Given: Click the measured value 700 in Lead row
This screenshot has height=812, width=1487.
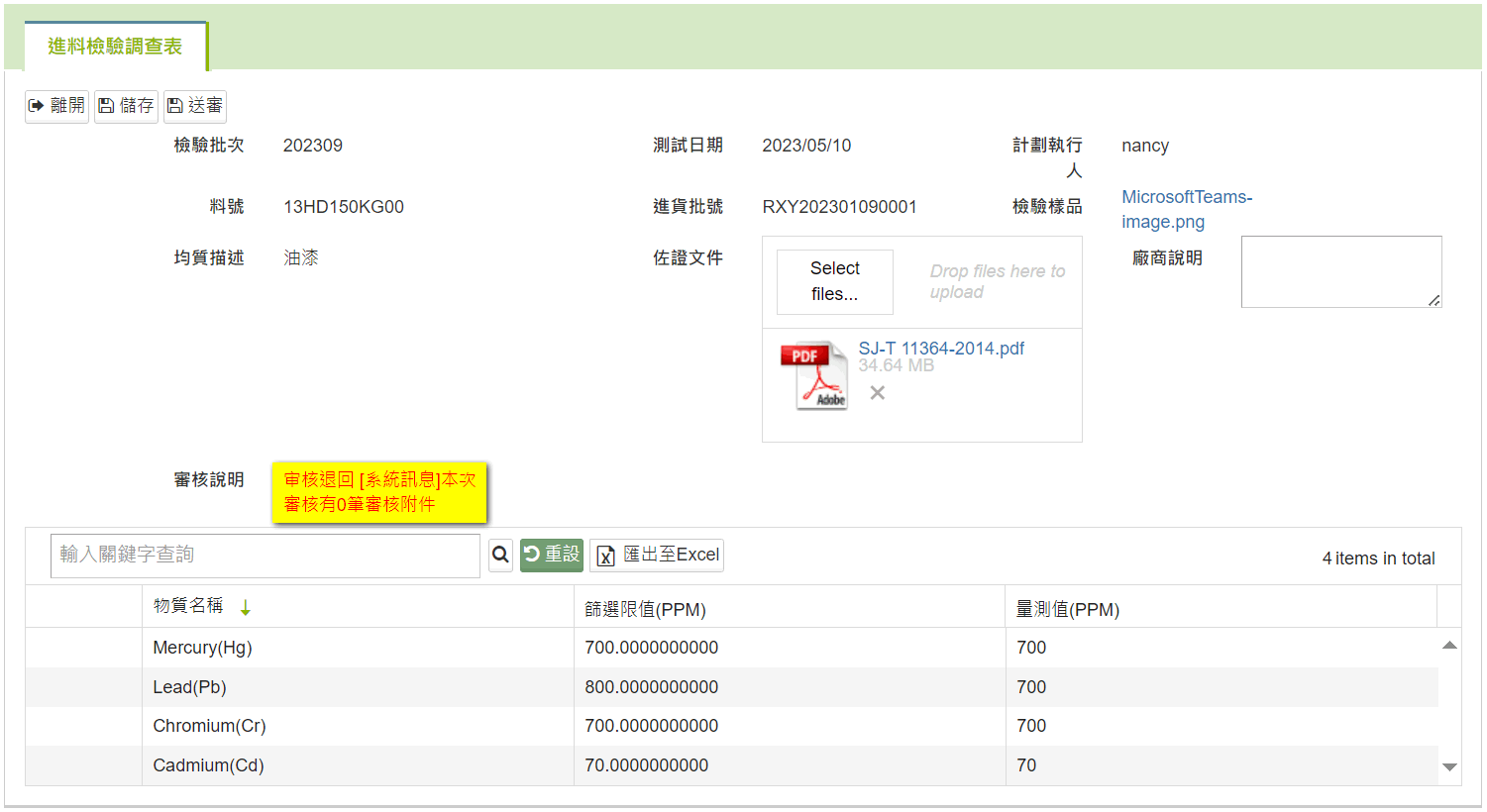Looking at the screenshot, I should 1031,687.
